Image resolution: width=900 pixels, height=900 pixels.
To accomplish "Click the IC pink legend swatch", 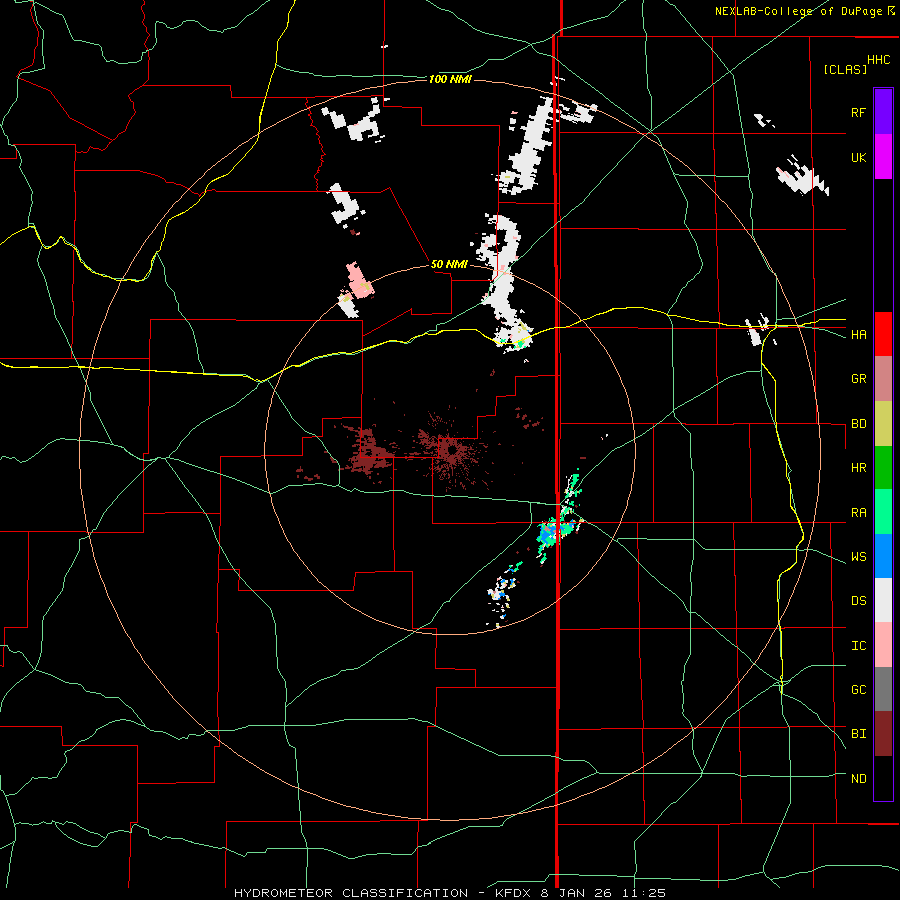I will pos(883,645).
